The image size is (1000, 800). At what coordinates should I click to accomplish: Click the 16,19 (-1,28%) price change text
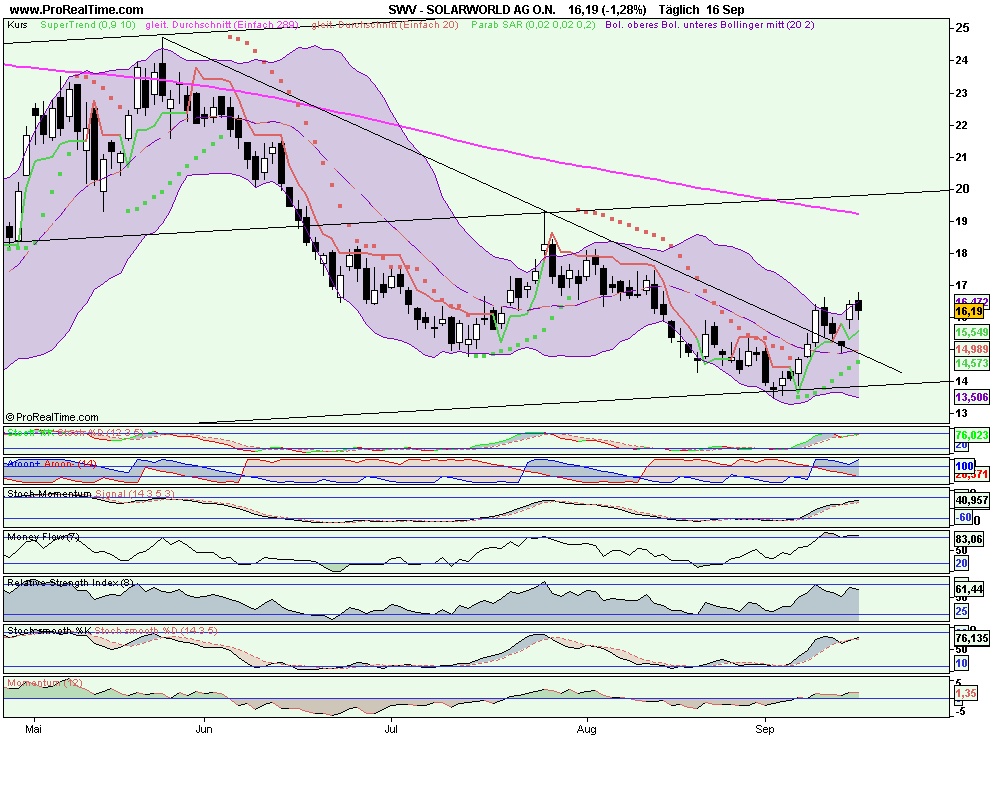(x=607, y=10)
